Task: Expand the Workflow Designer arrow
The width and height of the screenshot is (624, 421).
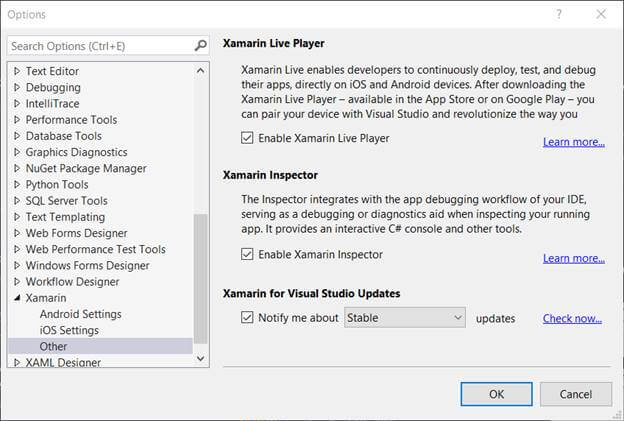Action: click(x=17, y=282)
